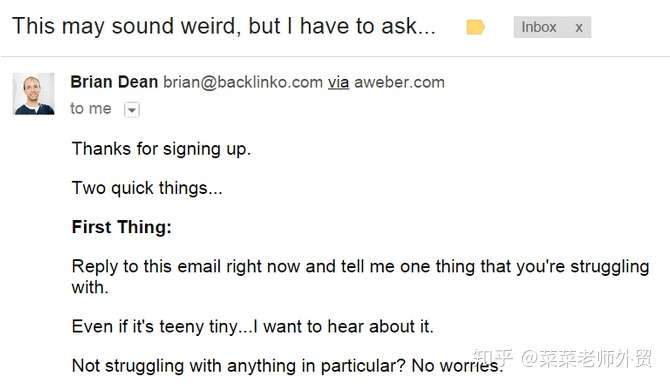
Task: Click the trailing word "with."
Action: point(90,287)
